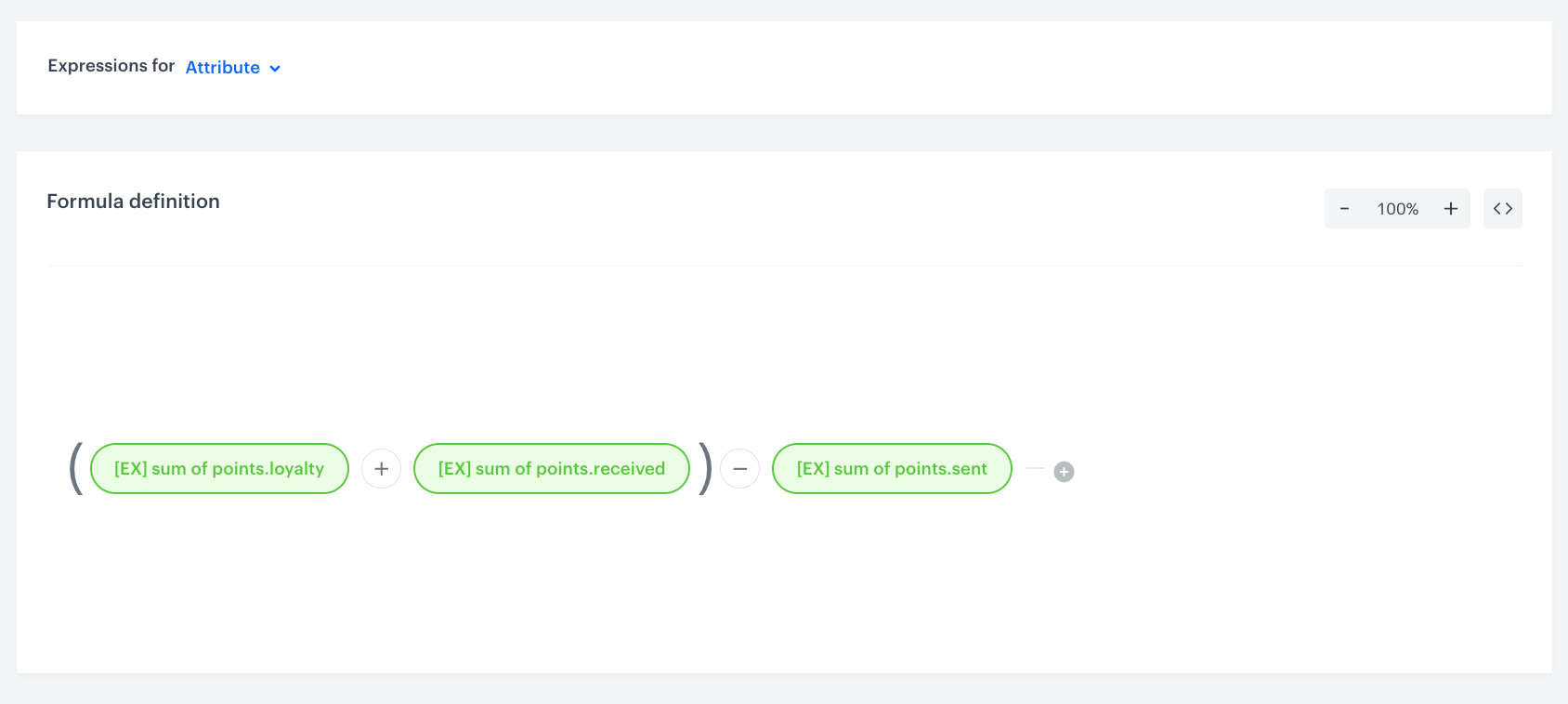1568x704 pixels.
Task: Select the closing parenthesis in the formula
Action: 706,468
